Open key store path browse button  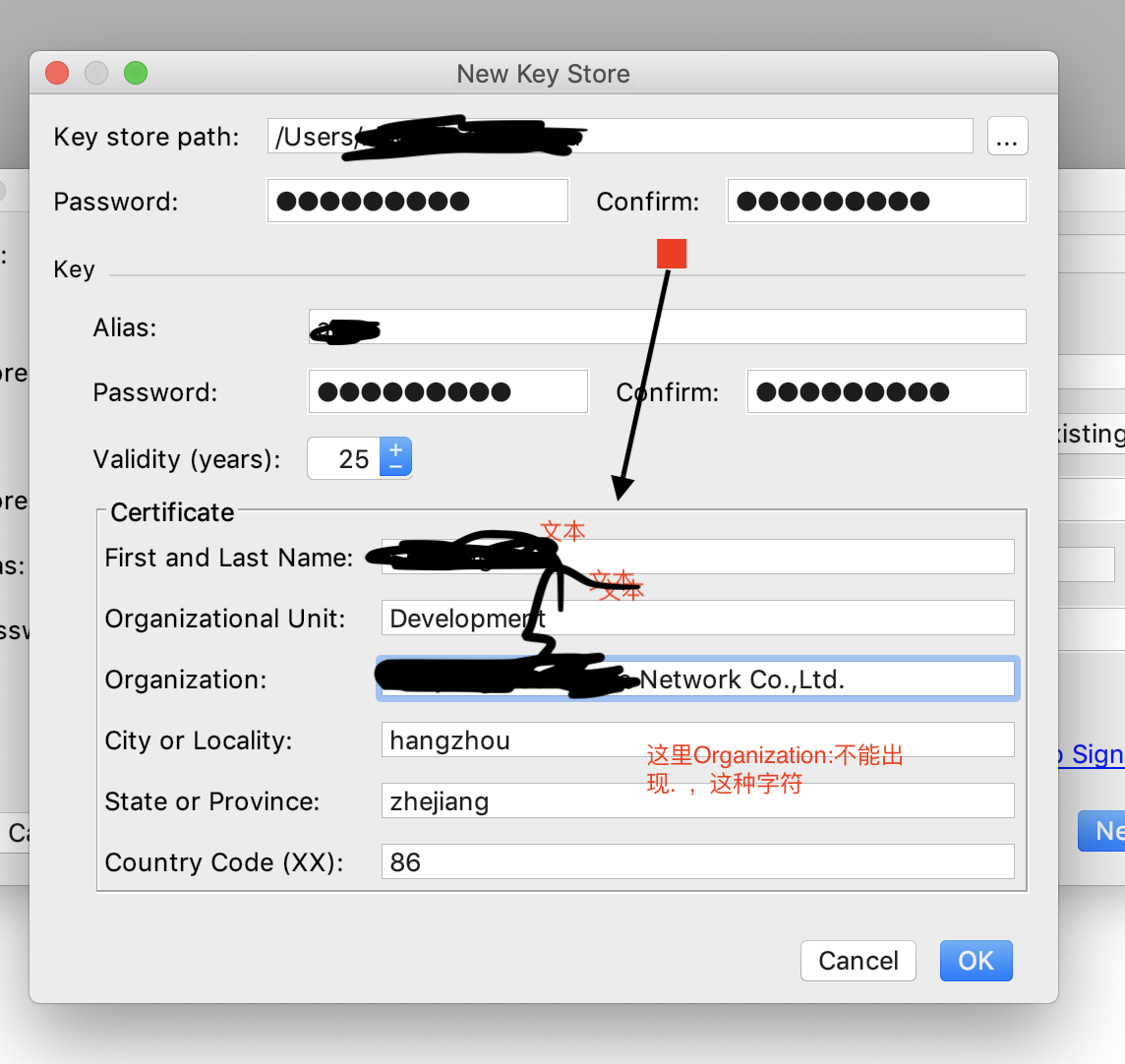[x=1007, y=137]
